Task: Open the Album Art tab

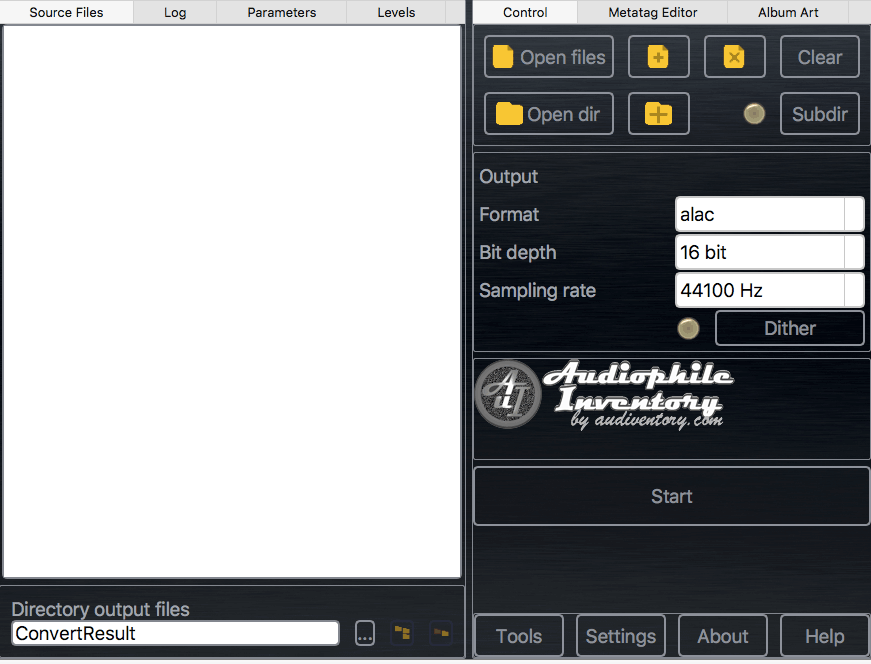Action: pos(788,12)
